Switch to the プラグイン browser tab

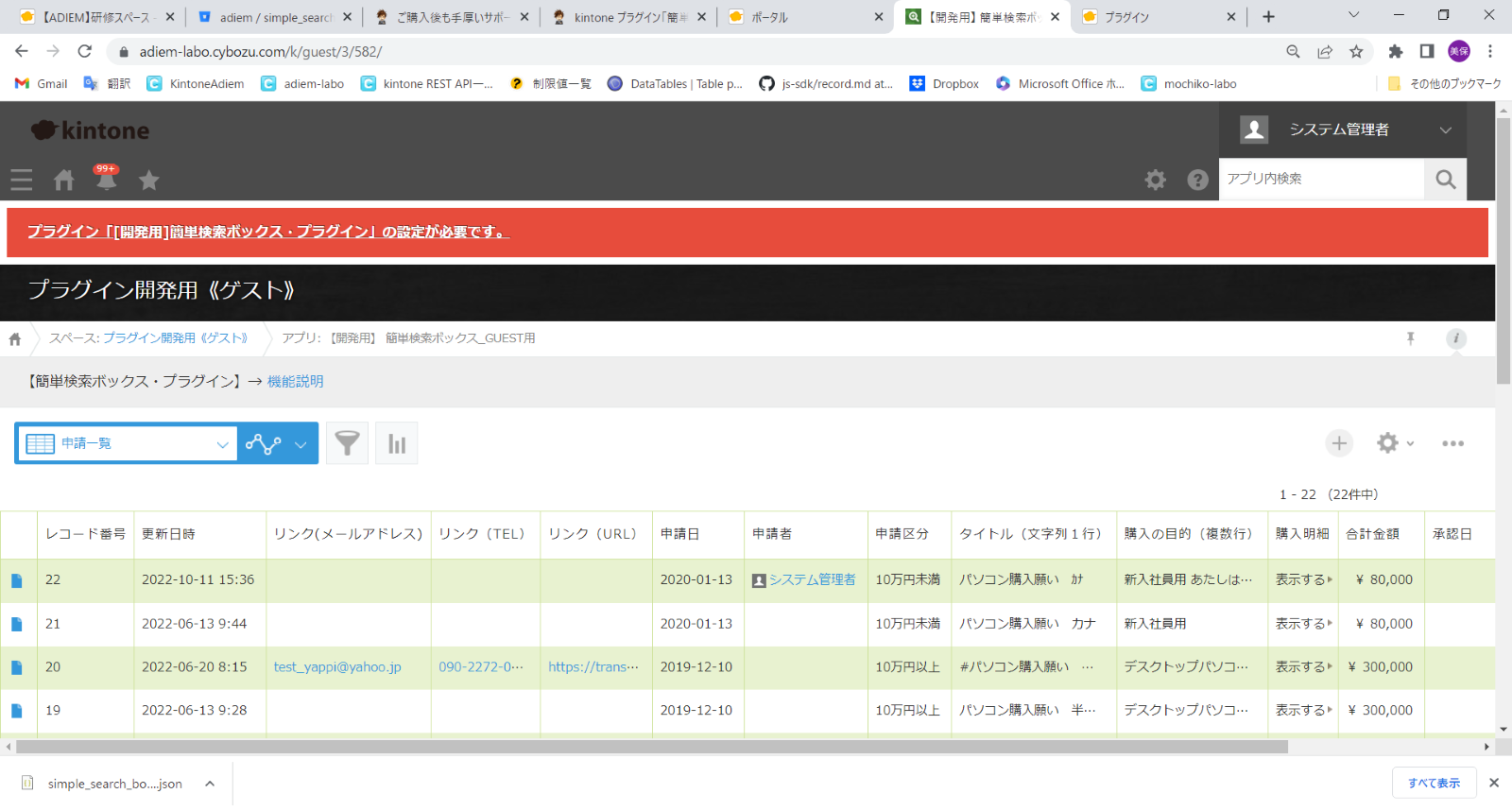(1158, 17)
